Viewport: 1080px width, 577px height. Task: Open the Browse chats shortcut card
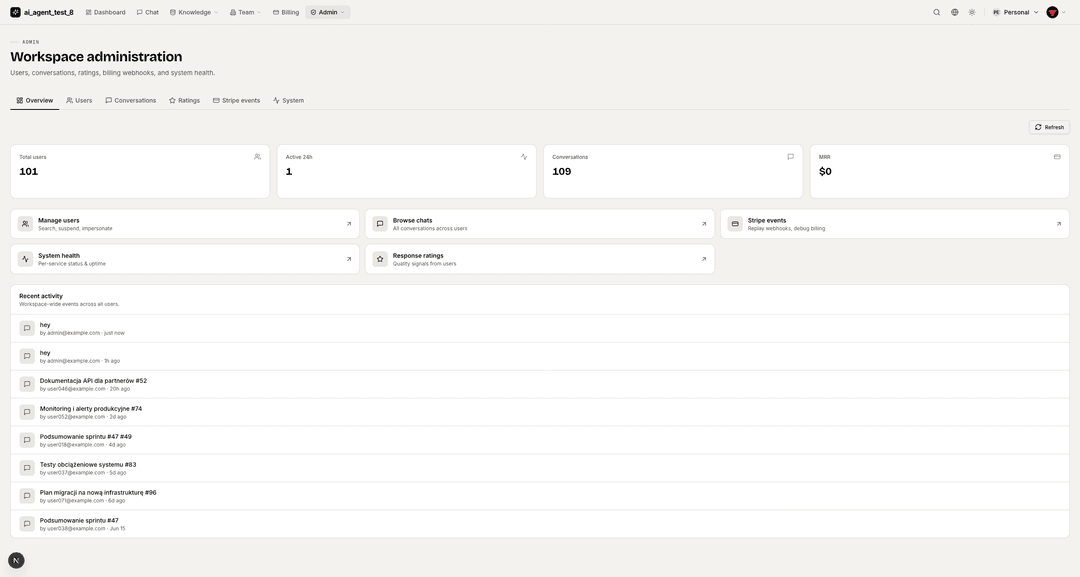pos(539,224)
